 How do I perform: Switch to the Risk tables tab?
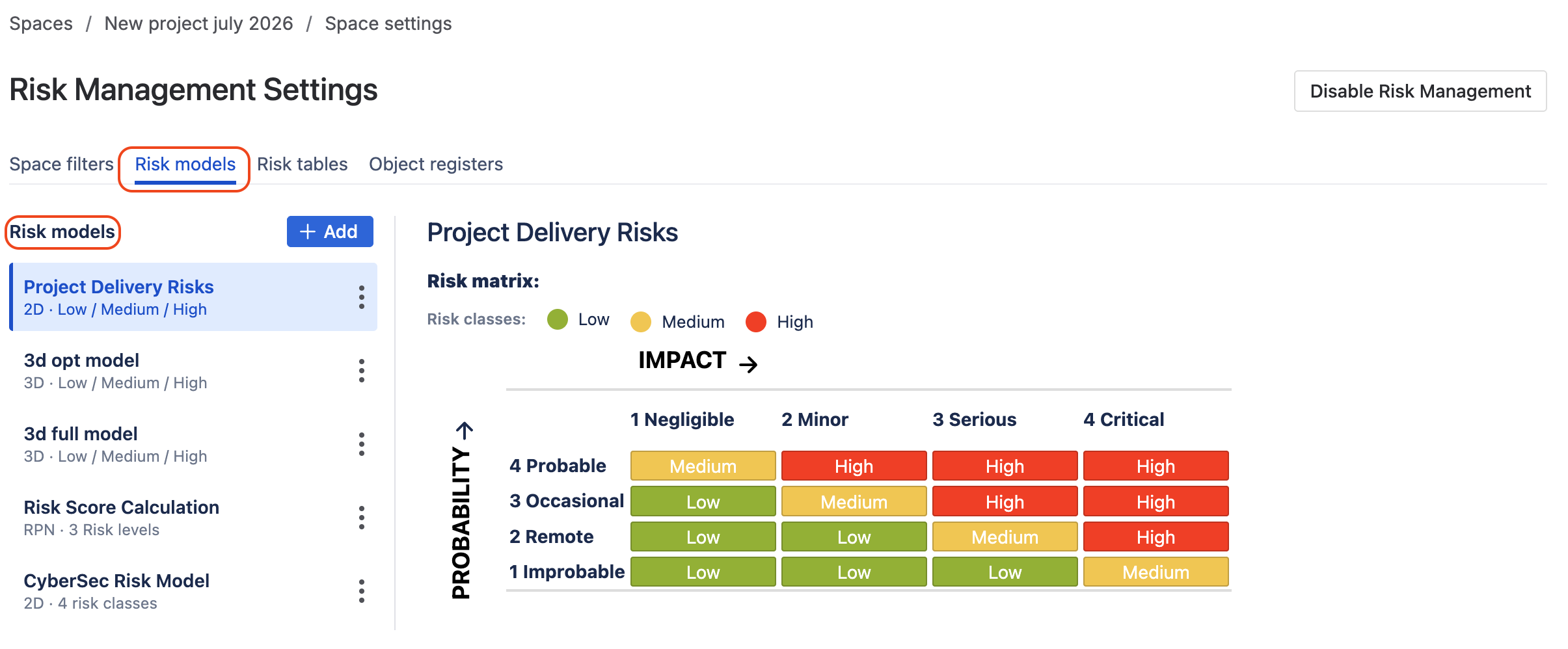point(303,164)
